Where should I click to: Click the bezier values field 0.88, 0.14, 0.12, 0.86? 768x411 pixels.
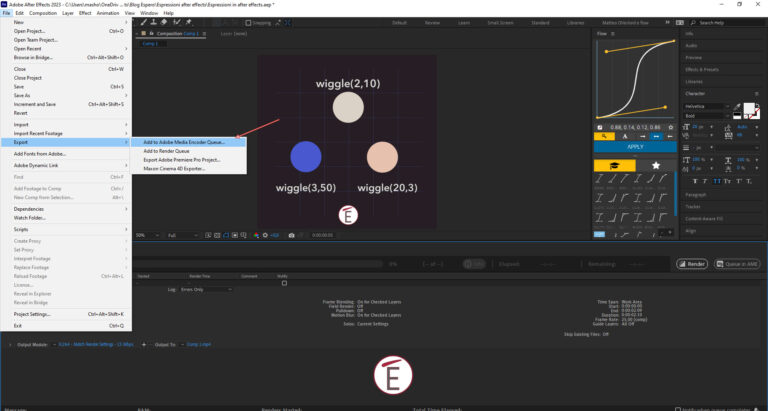click(x=635, y=127)
